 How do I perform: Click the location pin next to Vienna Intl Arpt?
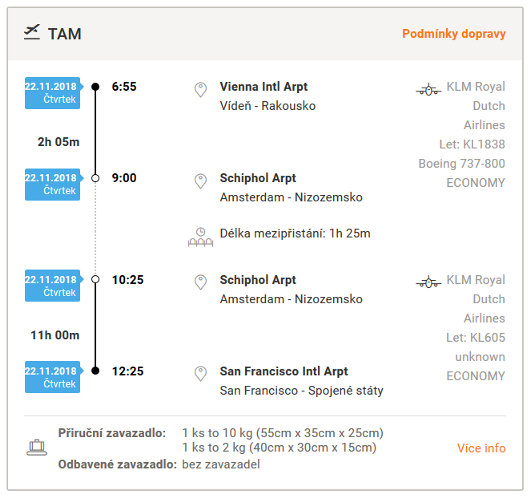click(200, 90)
